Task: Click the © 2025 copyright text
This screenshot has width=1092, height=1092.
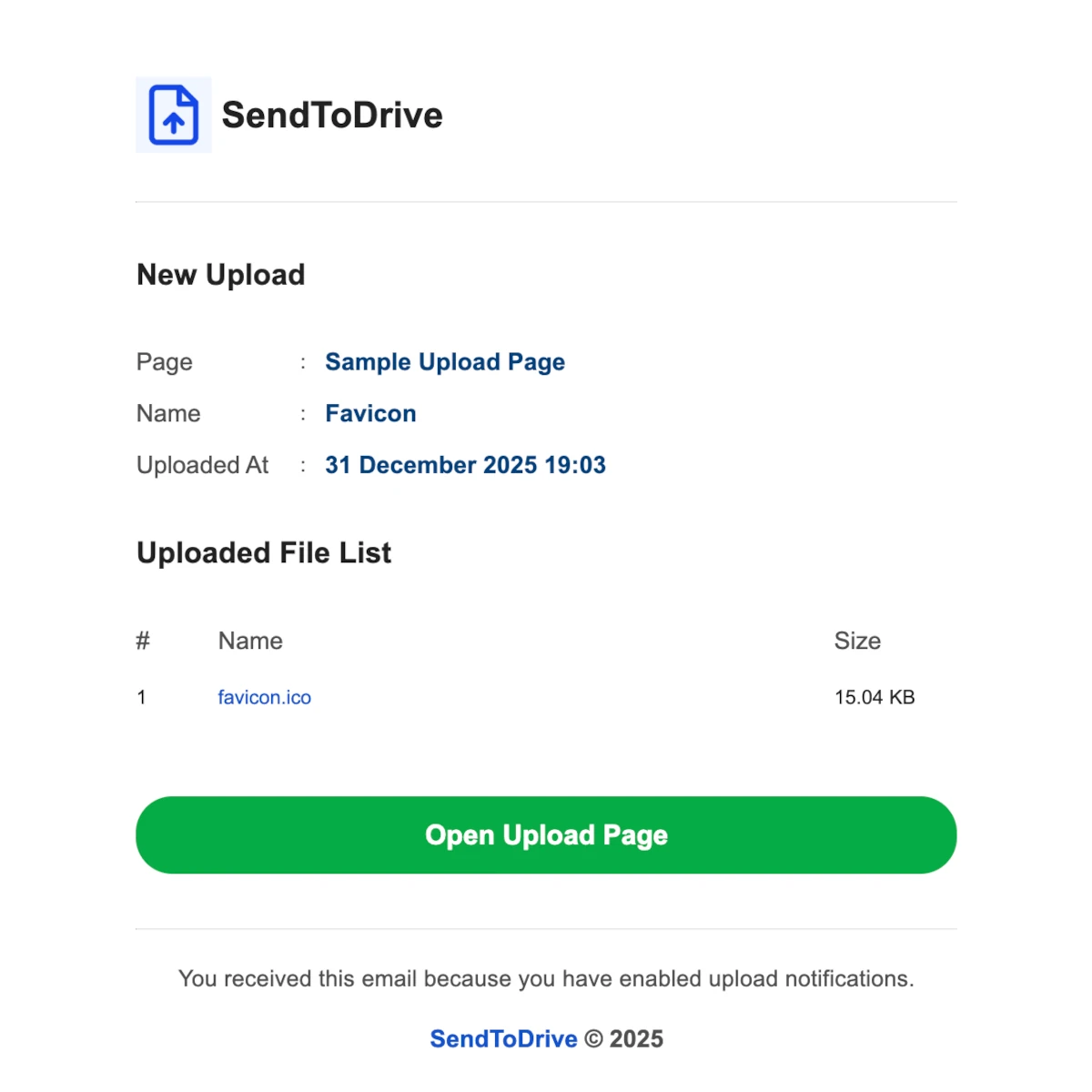Action: click(624, 1039)
